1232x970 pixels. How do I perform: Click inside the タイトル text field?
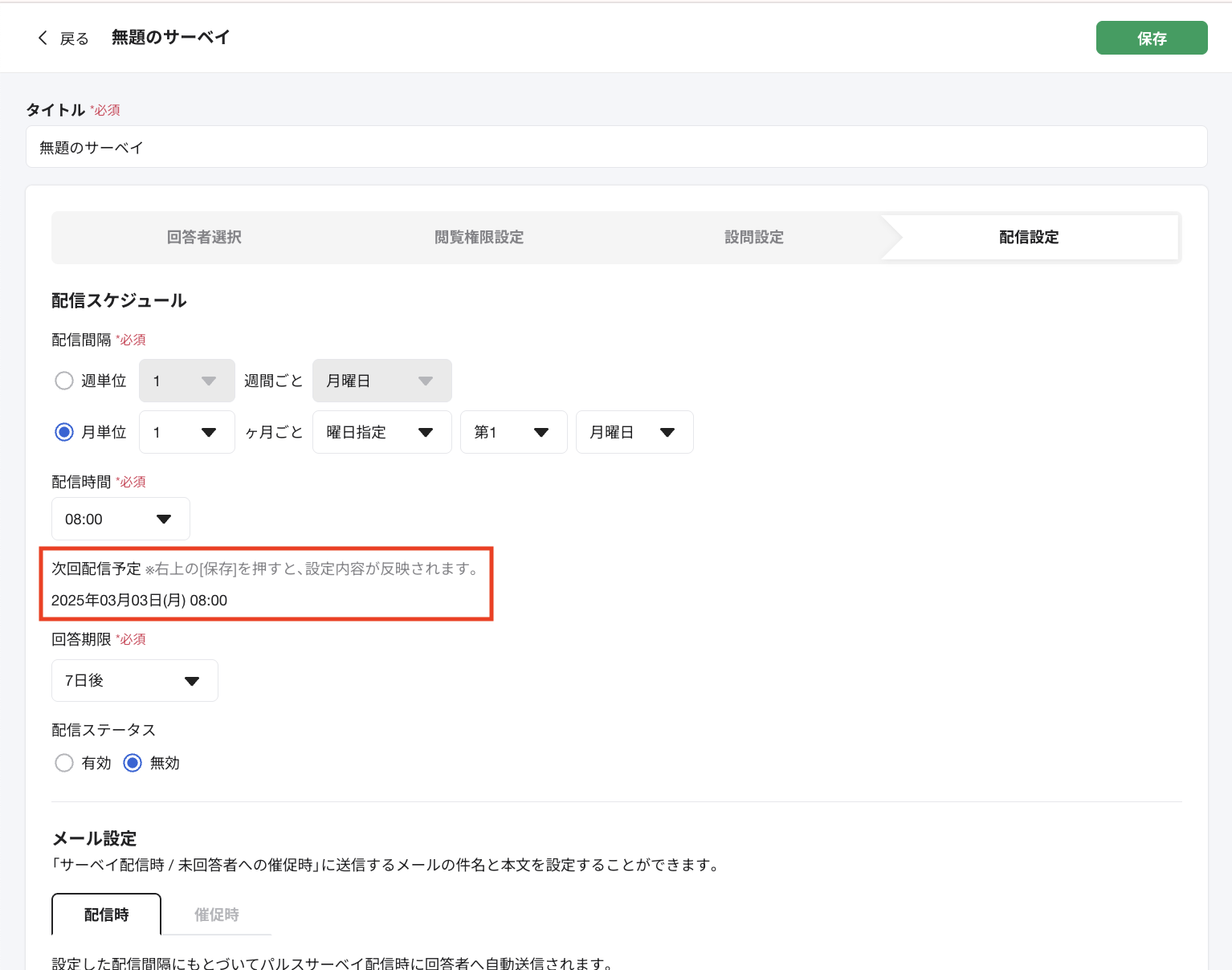tap(321, 147)
